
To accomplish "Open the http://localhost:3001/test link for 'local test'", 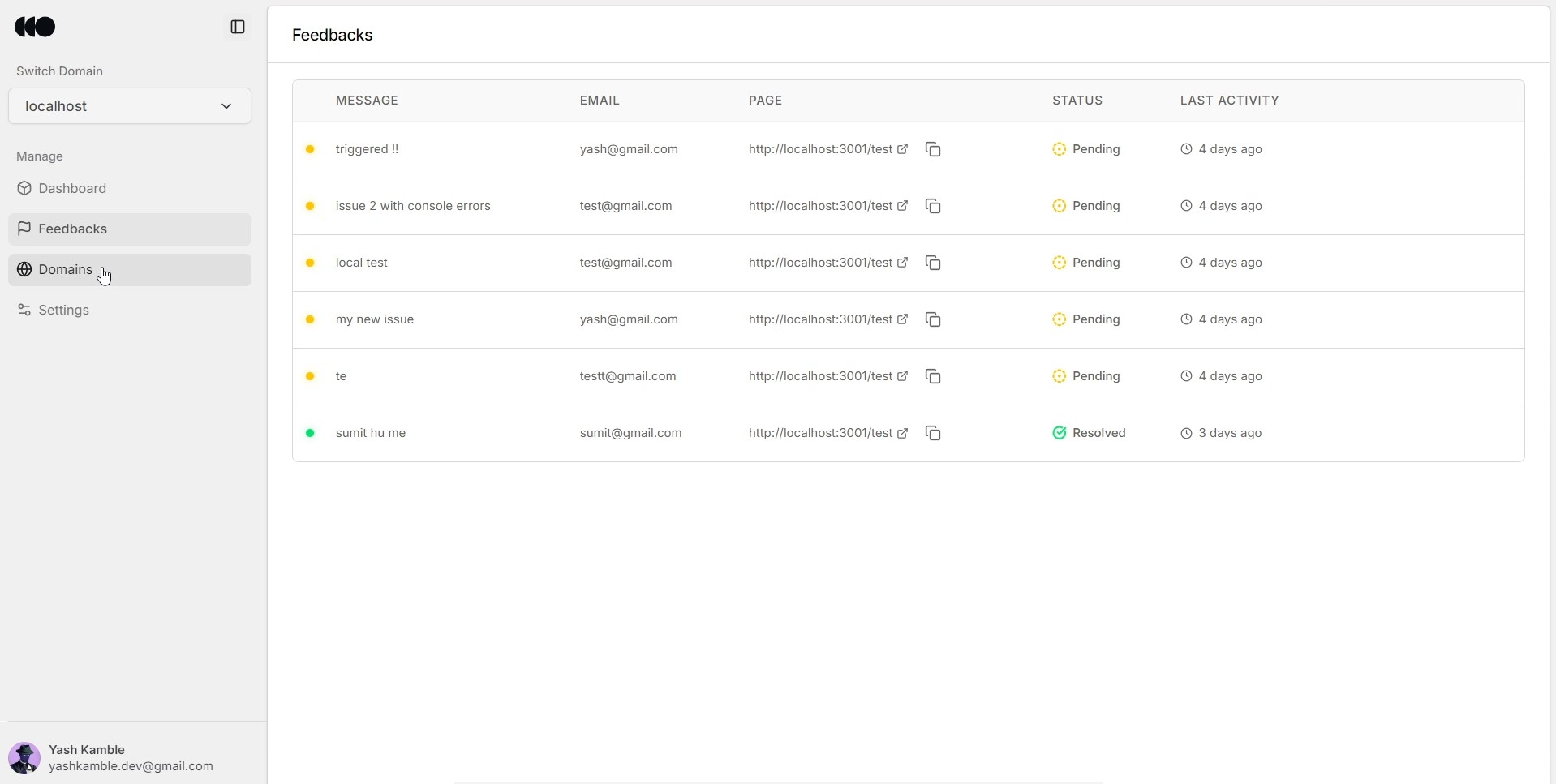I will coord(820,263).
